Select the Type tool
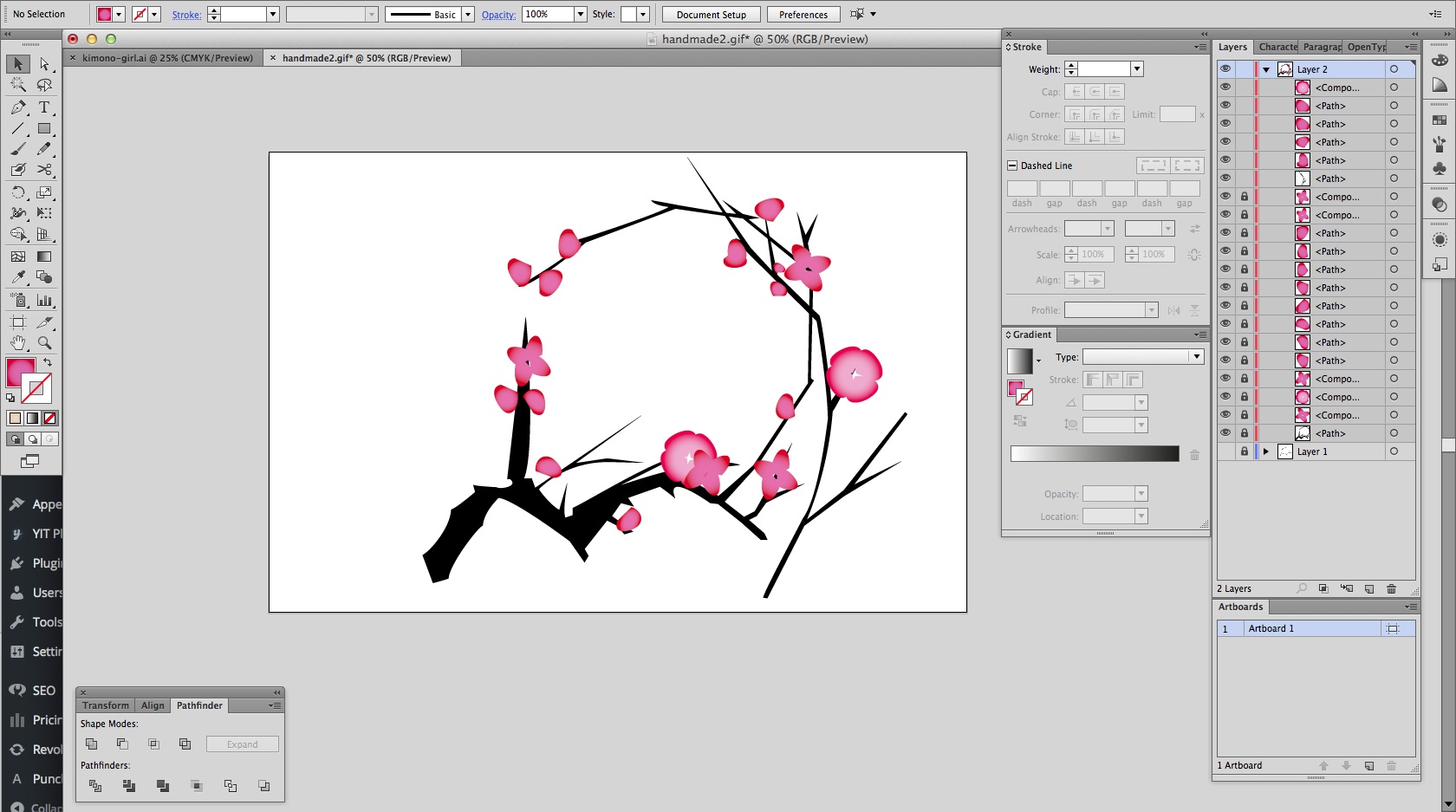The height and width of the screenshot is (812, 1456). (44, 107)
